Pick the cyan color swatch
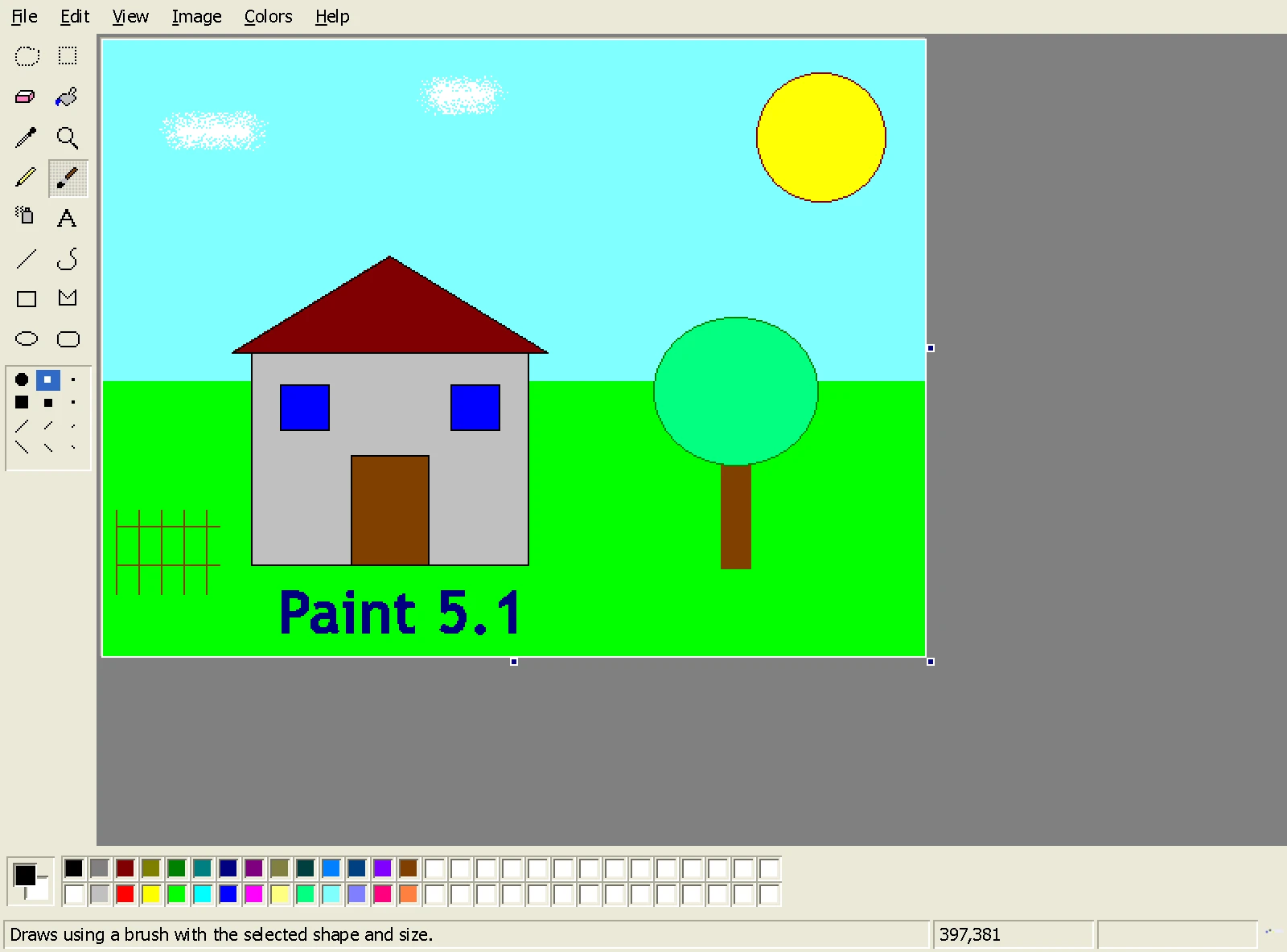Screen dimensions: 1287x952 [203, 894]
